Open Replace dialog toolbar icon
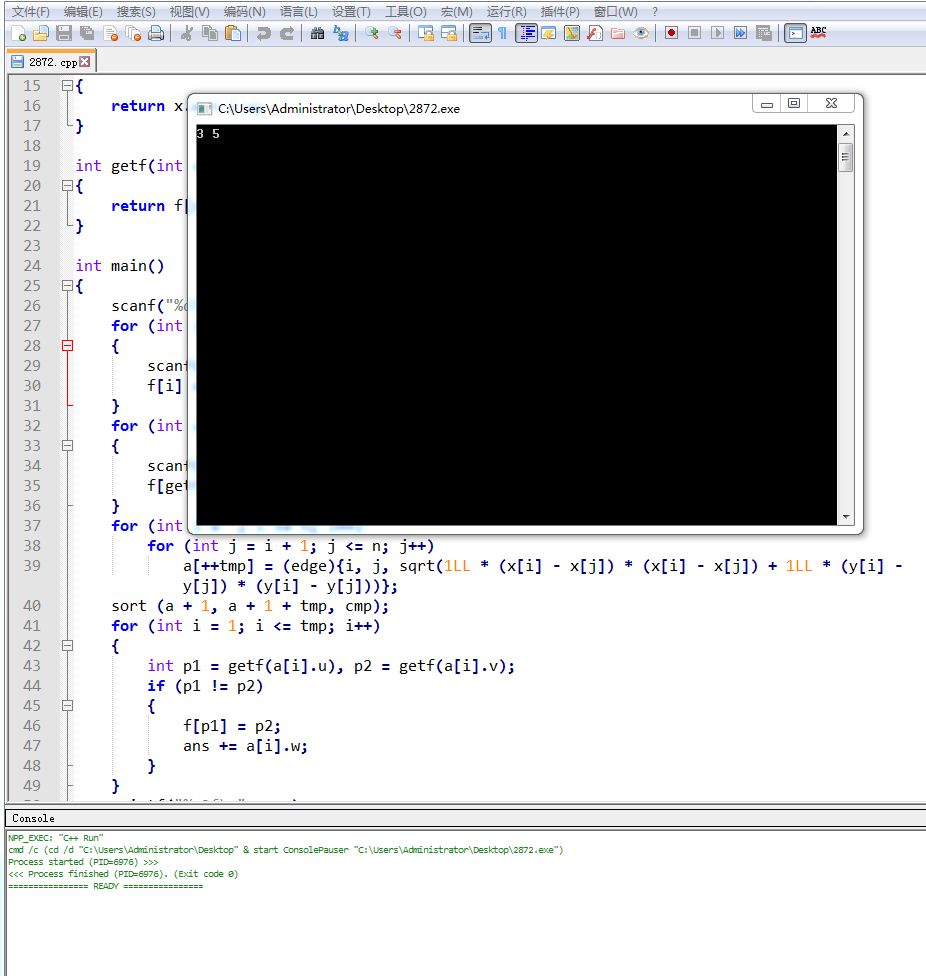Image resolution: width=926 pixels, height=976 pixels. (x=340, y=33)
